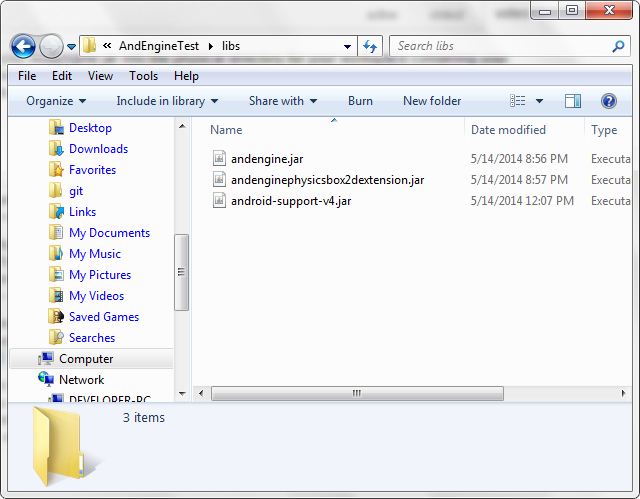
Task: Click the navigation pane scroll down arrow
Action: click(x=182, y=394)
